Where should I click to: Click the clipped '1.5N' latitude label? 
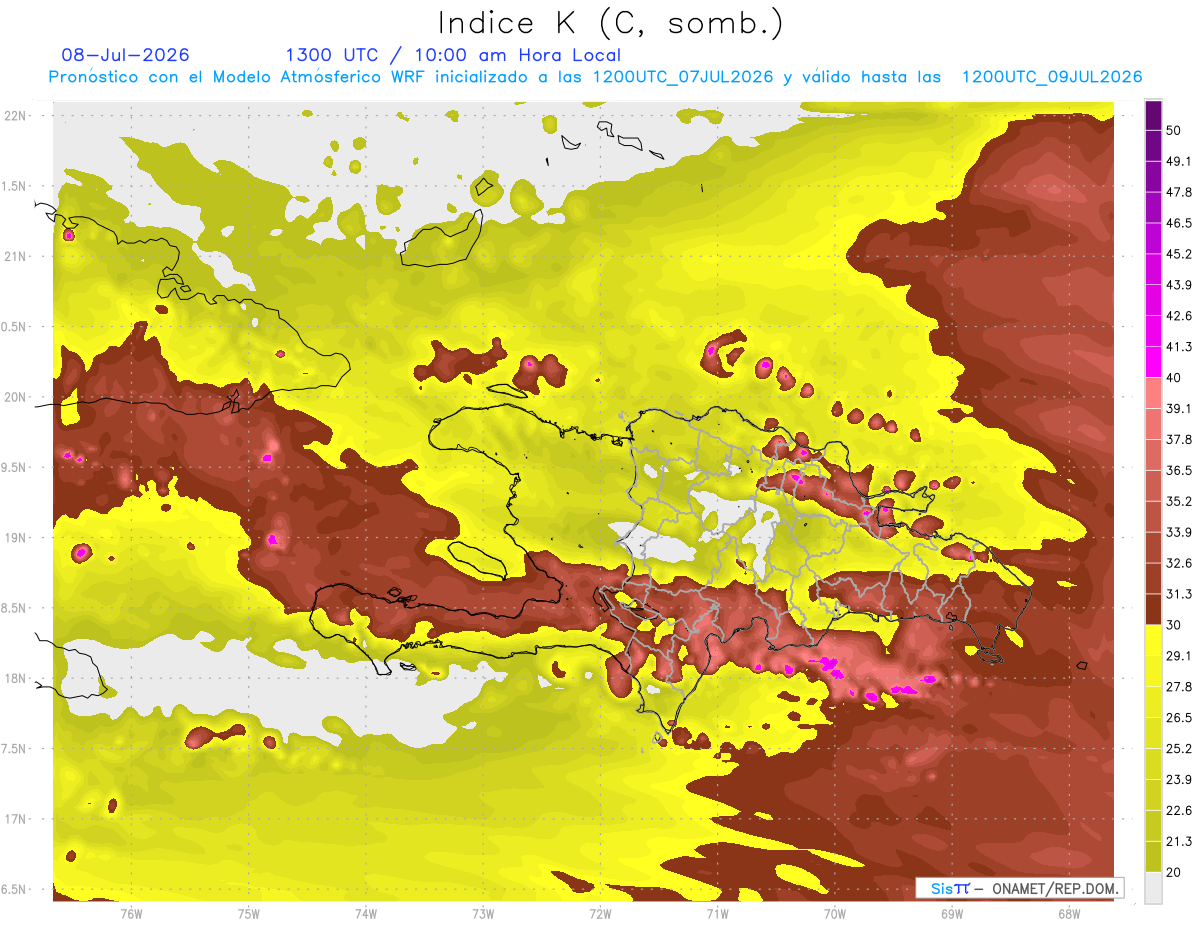coord(15,186)
